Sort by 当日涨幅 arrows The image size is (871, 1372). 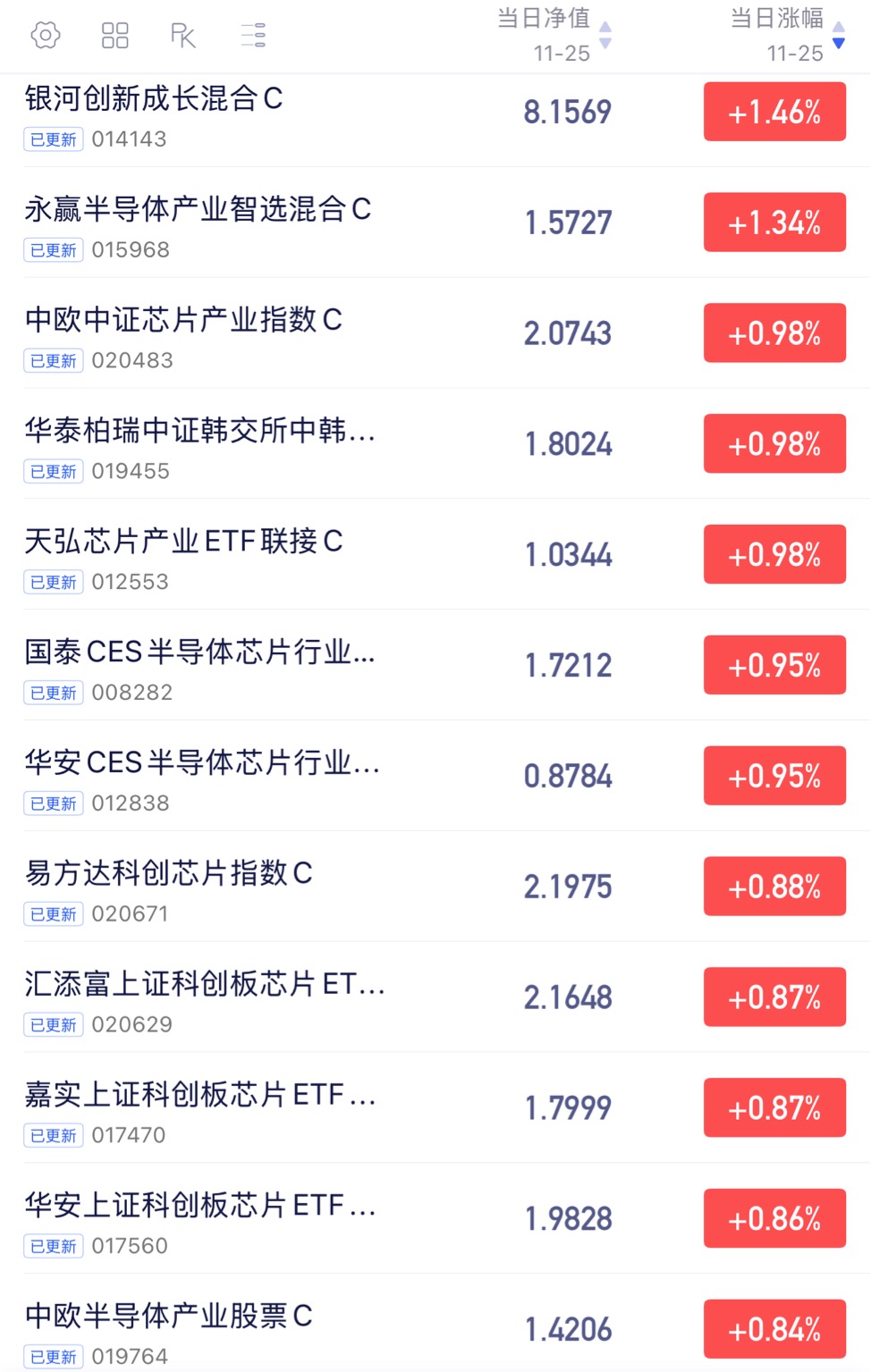tap(838, 35)
